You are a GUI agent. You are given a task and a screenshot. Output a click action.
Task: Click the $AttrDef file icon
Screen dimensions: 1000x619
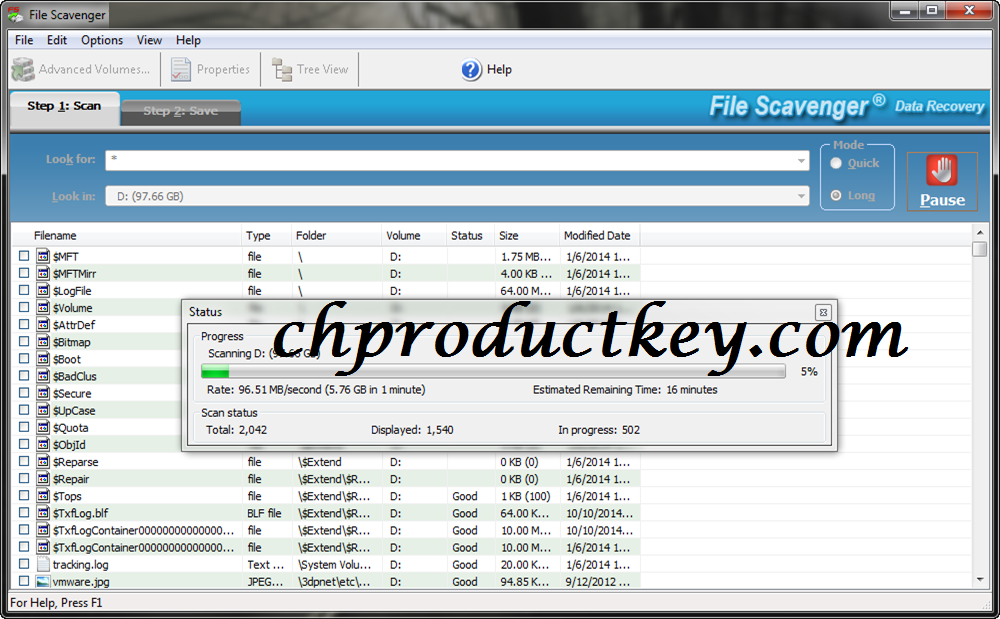point(43,324)
